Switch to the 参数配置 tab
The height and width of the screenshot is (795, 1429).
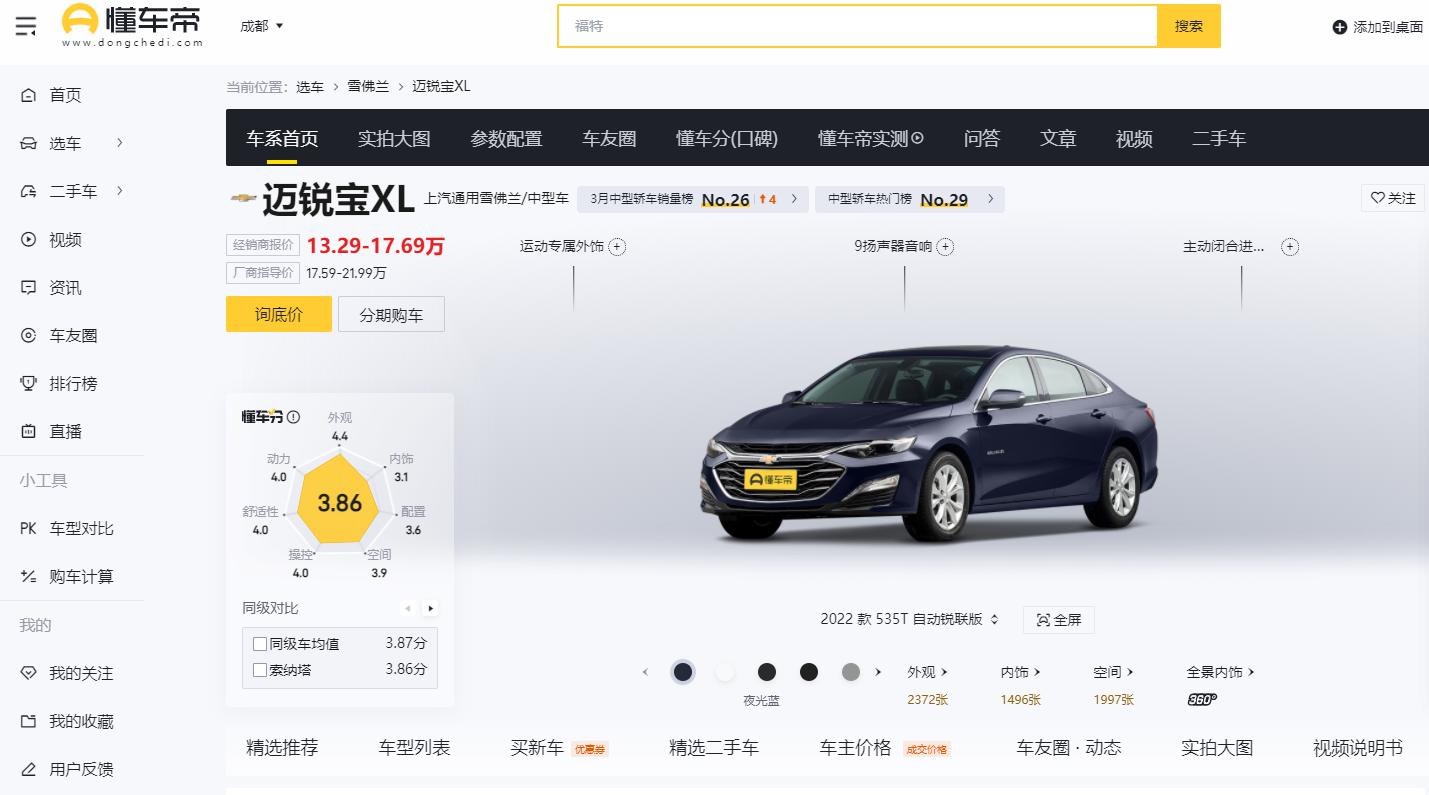pyautogui.click(x=507, y=138)
